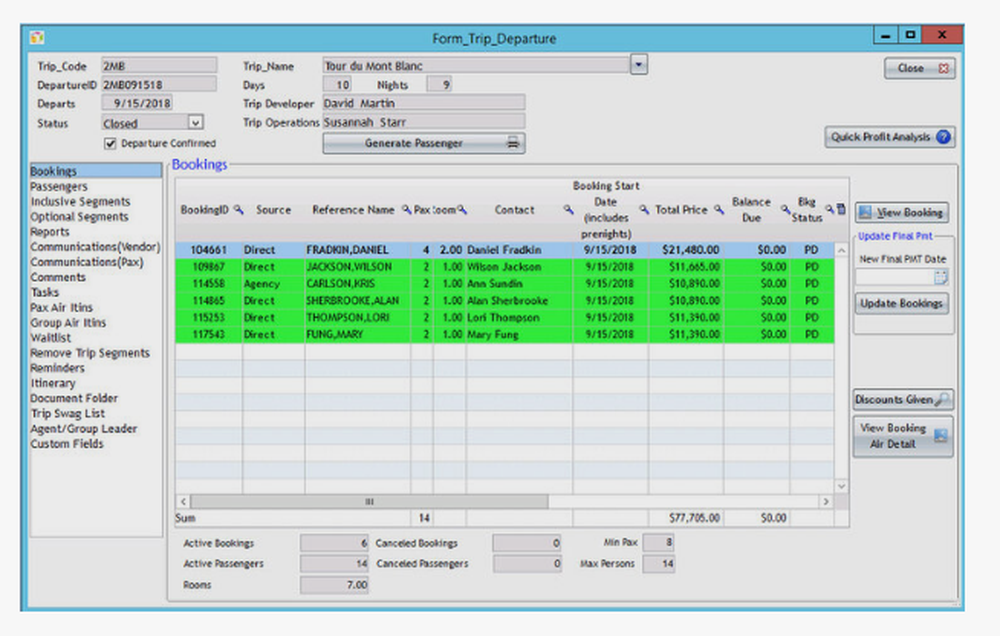Open Passengers in the left navigation list
This screenshot has width=1000, height=636.
59,186
